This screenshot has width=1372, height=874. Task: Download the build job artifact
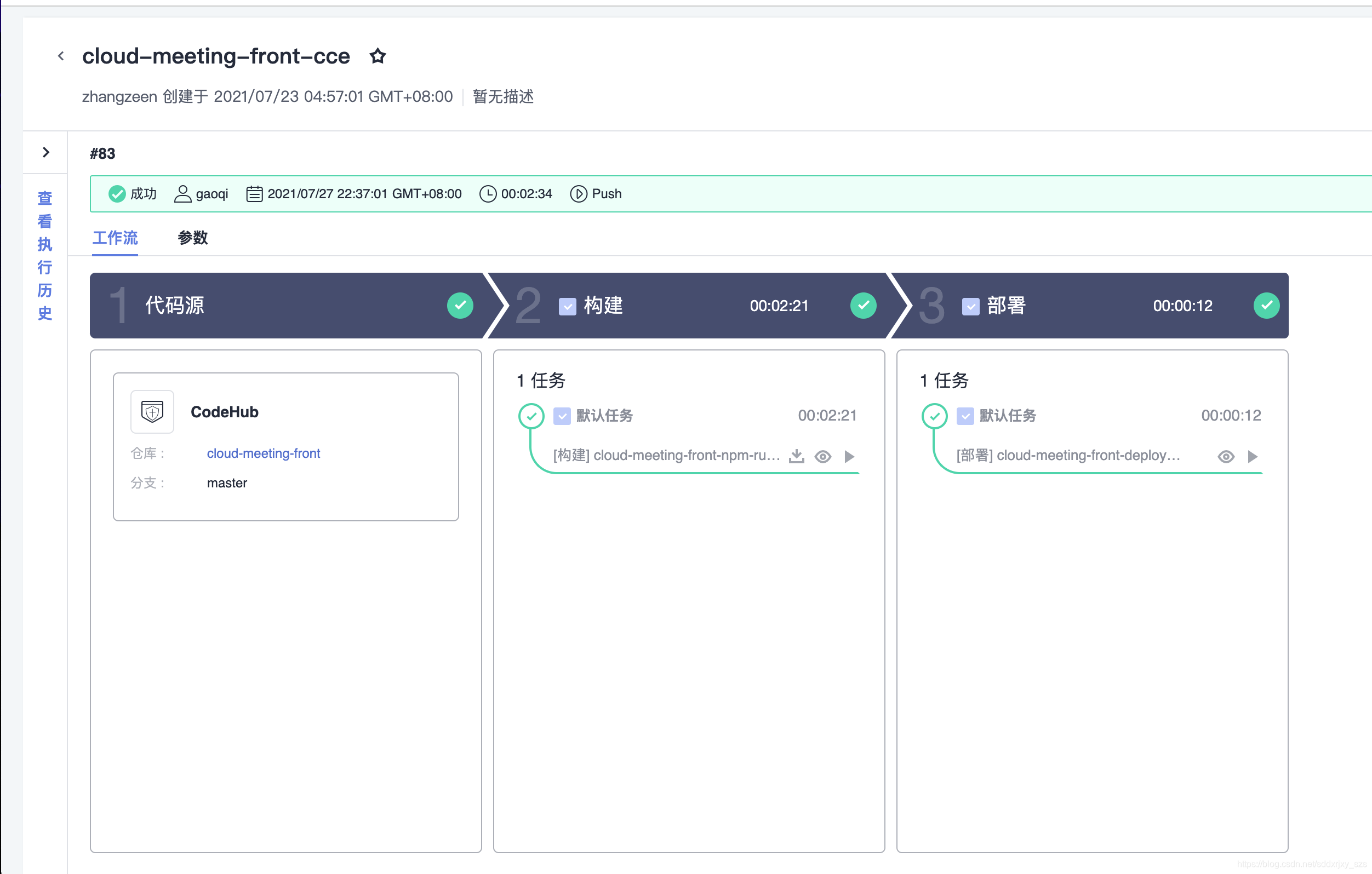(x=797, y=456)
